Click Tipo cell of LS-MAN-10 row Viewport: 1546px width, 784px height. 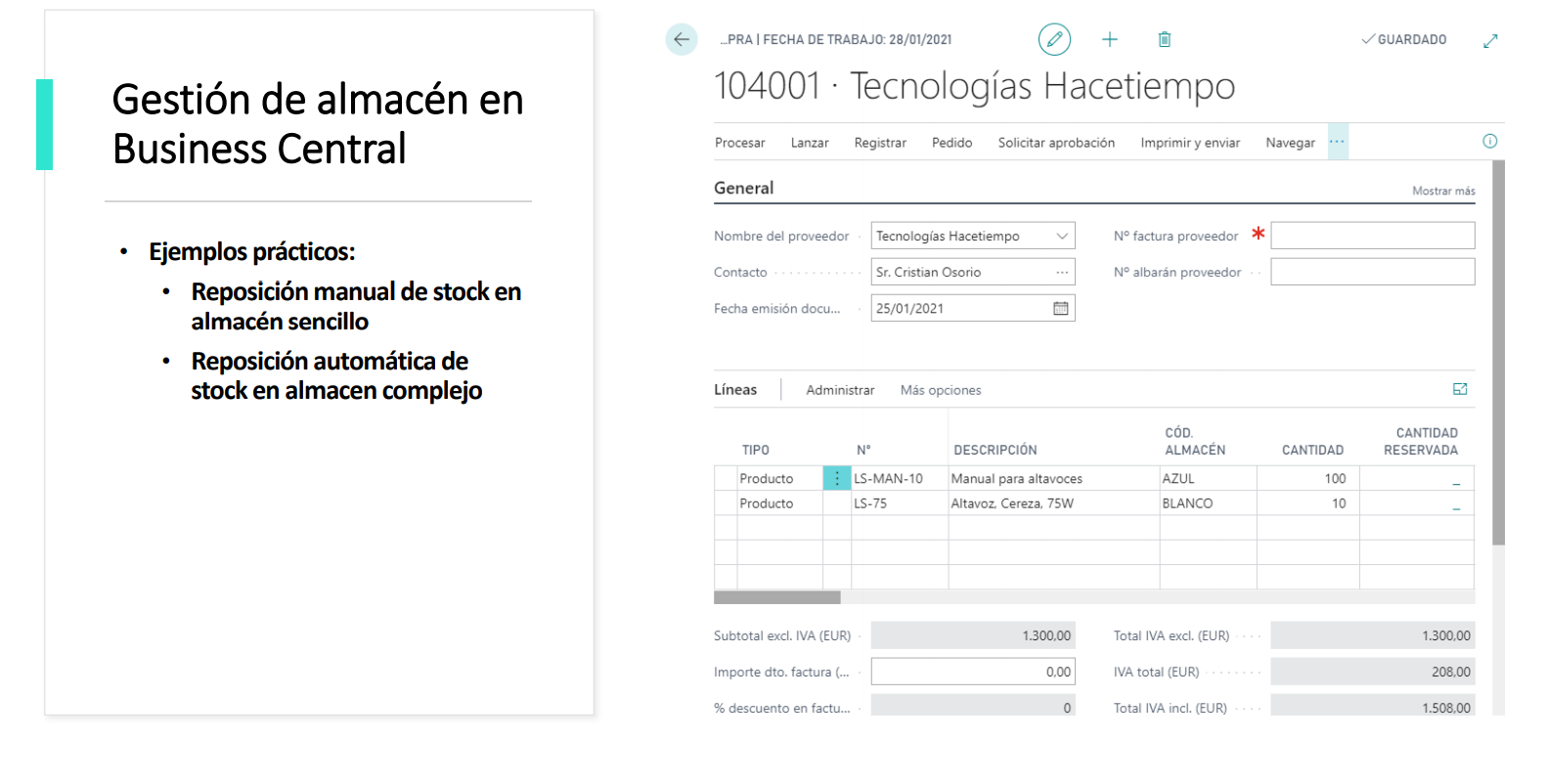779,478
